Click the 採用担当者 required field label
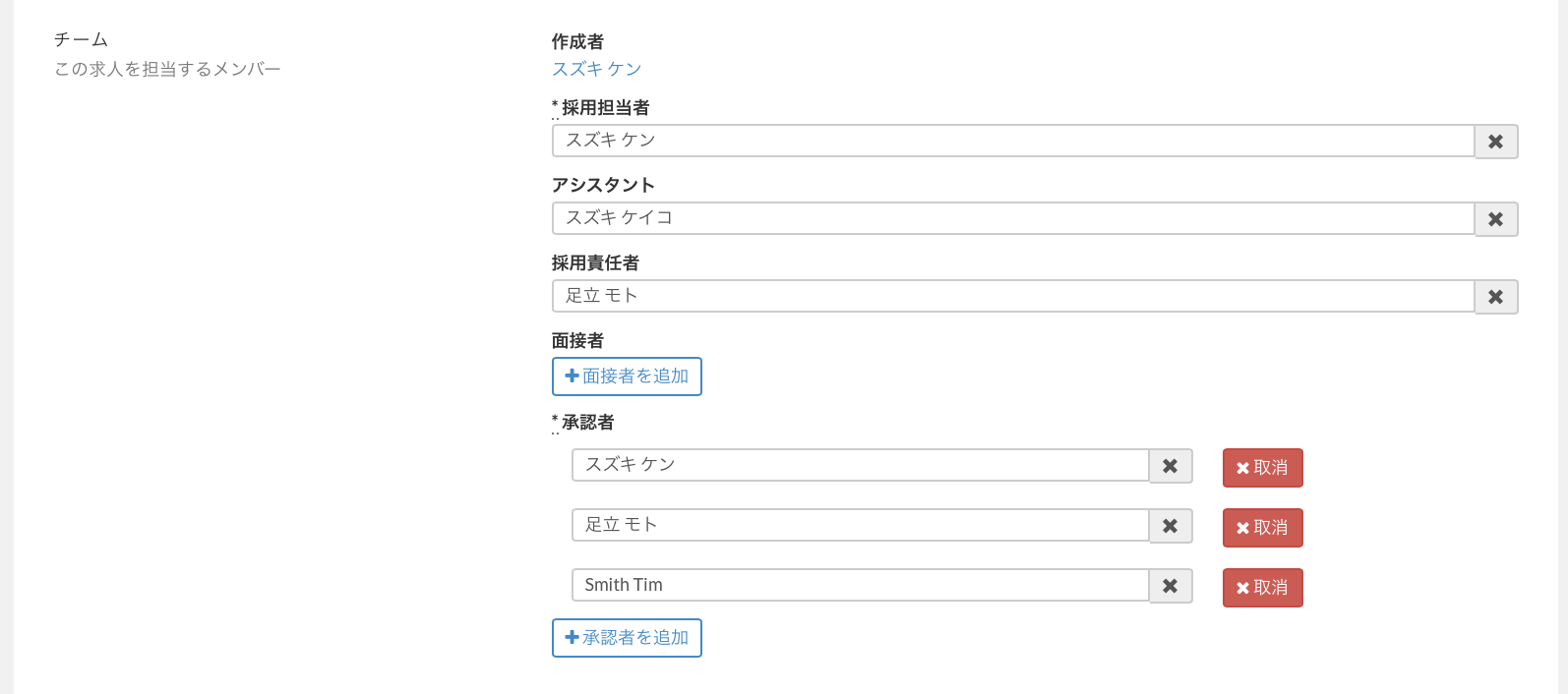 [x=605, y=108]
